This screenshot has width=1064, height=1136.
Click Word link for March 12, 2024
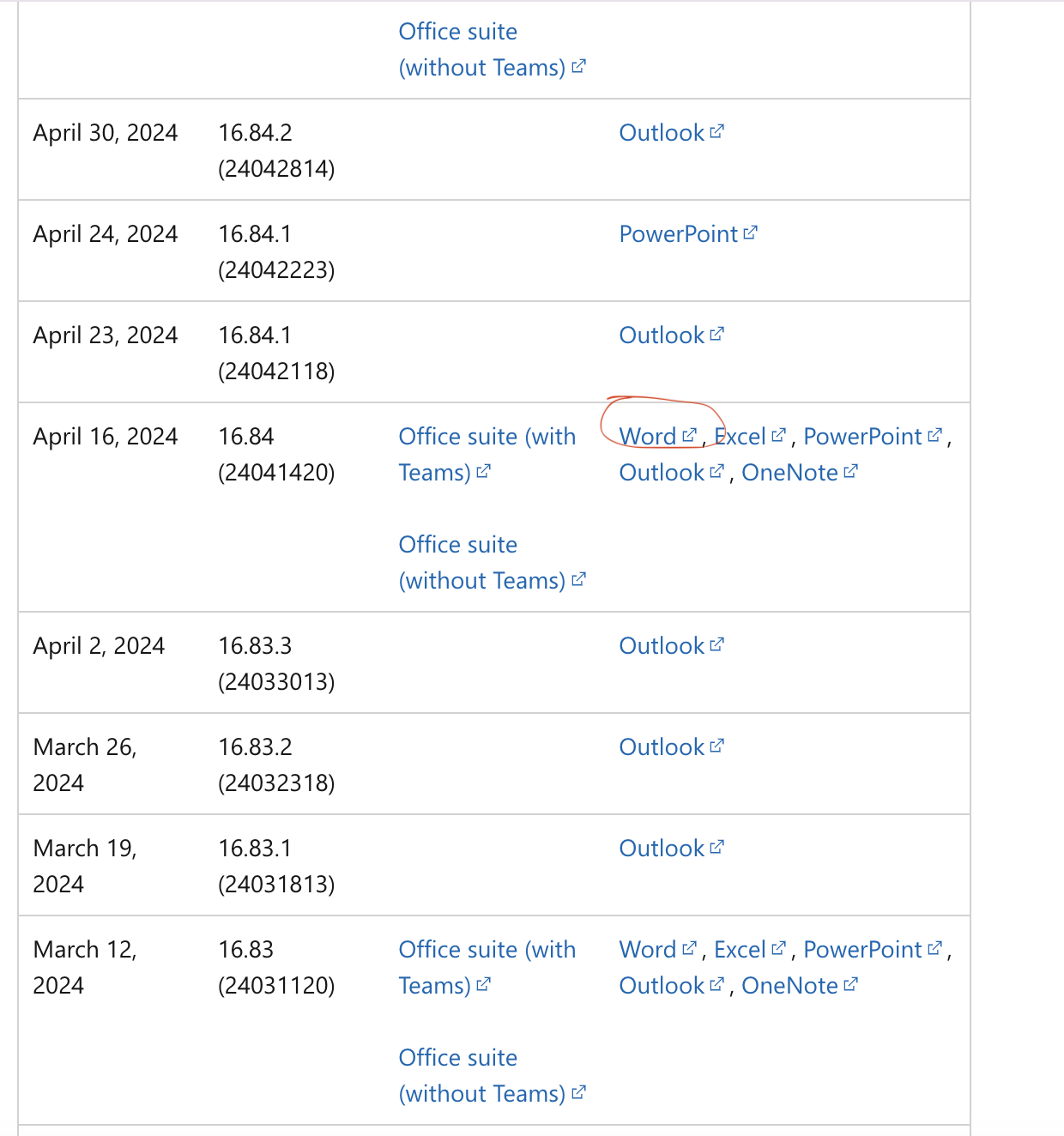pos(649,950)
